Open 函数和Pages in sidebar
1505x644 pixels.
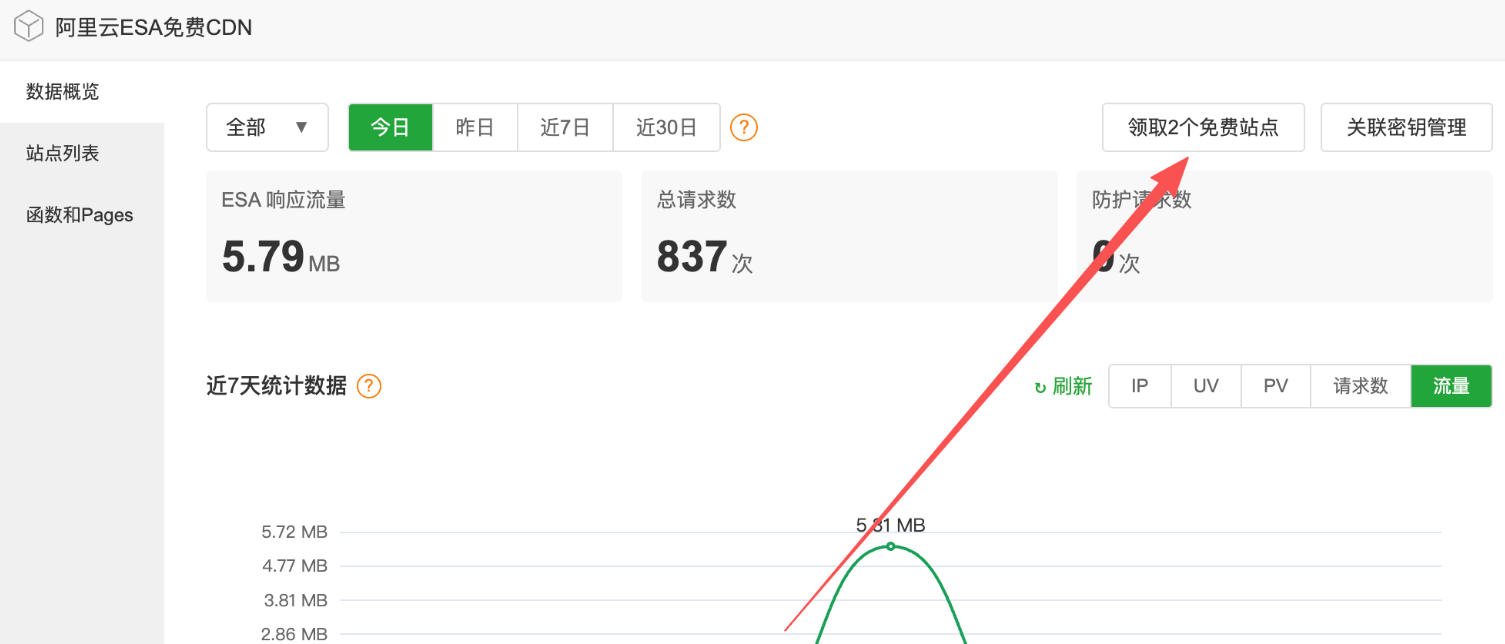coord(82,215)
